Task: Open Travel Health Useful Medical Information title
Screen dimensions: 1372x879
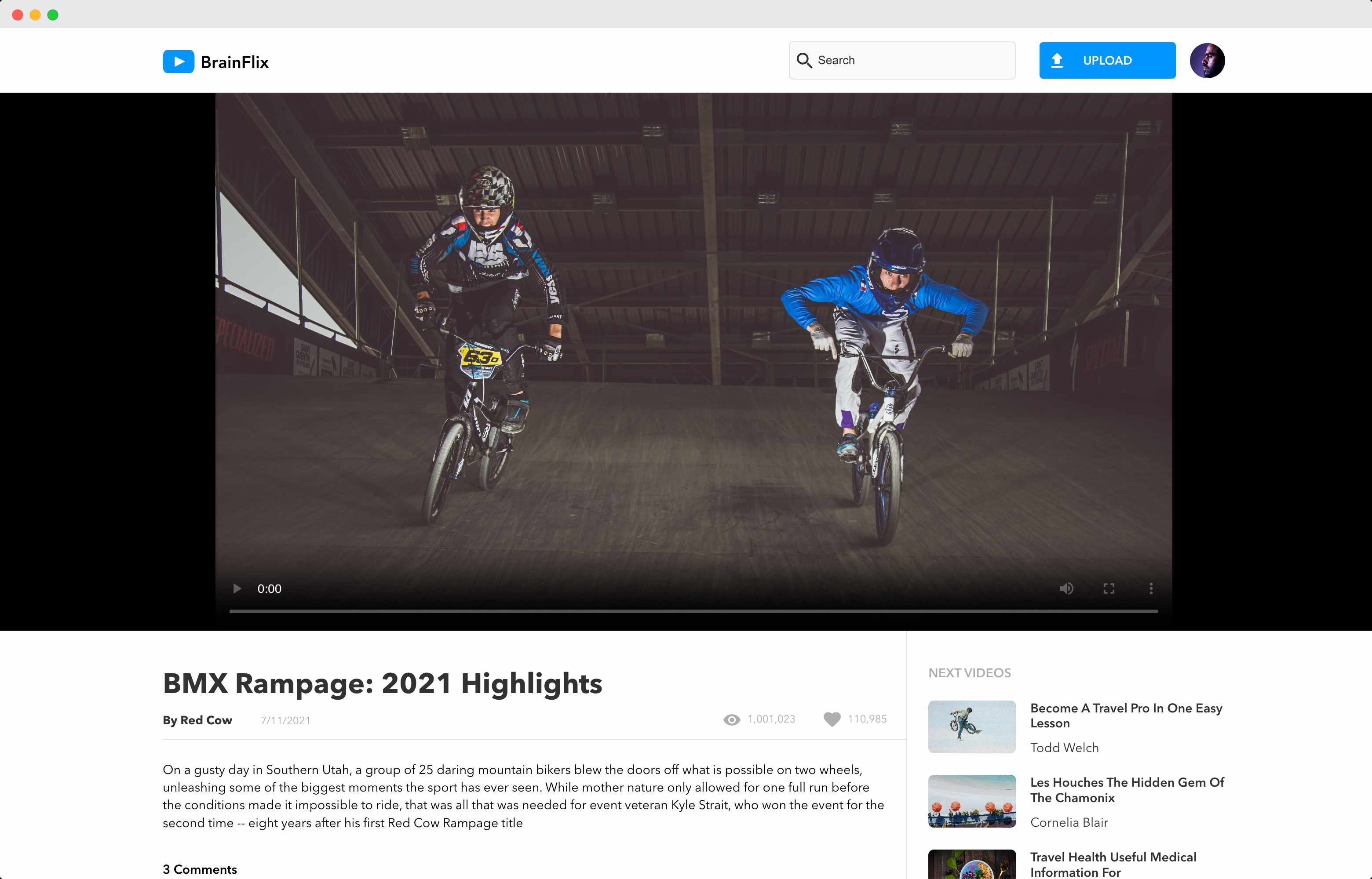Action: [1113, 864]
